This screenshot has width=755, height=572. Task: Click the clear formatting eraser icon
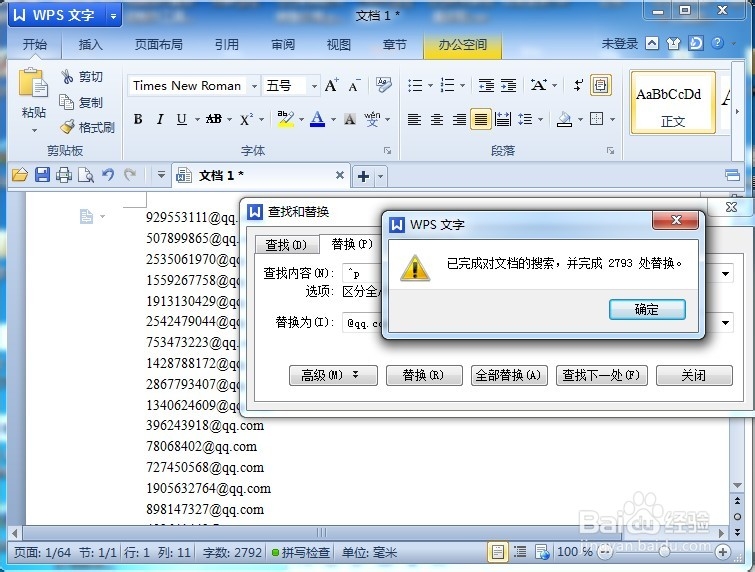coord(383,85)
